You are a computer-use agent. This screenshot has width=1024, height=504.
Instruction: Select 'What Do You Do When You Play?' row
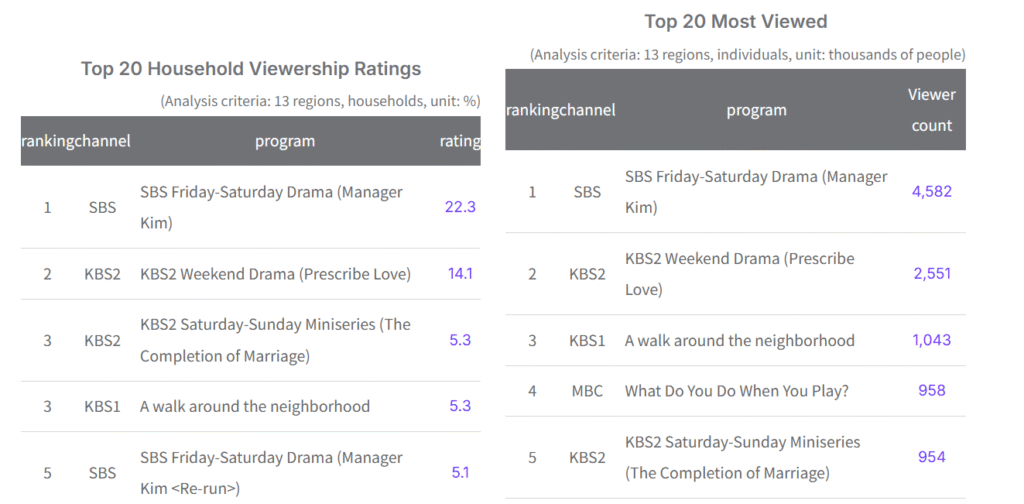pos(735,391)
